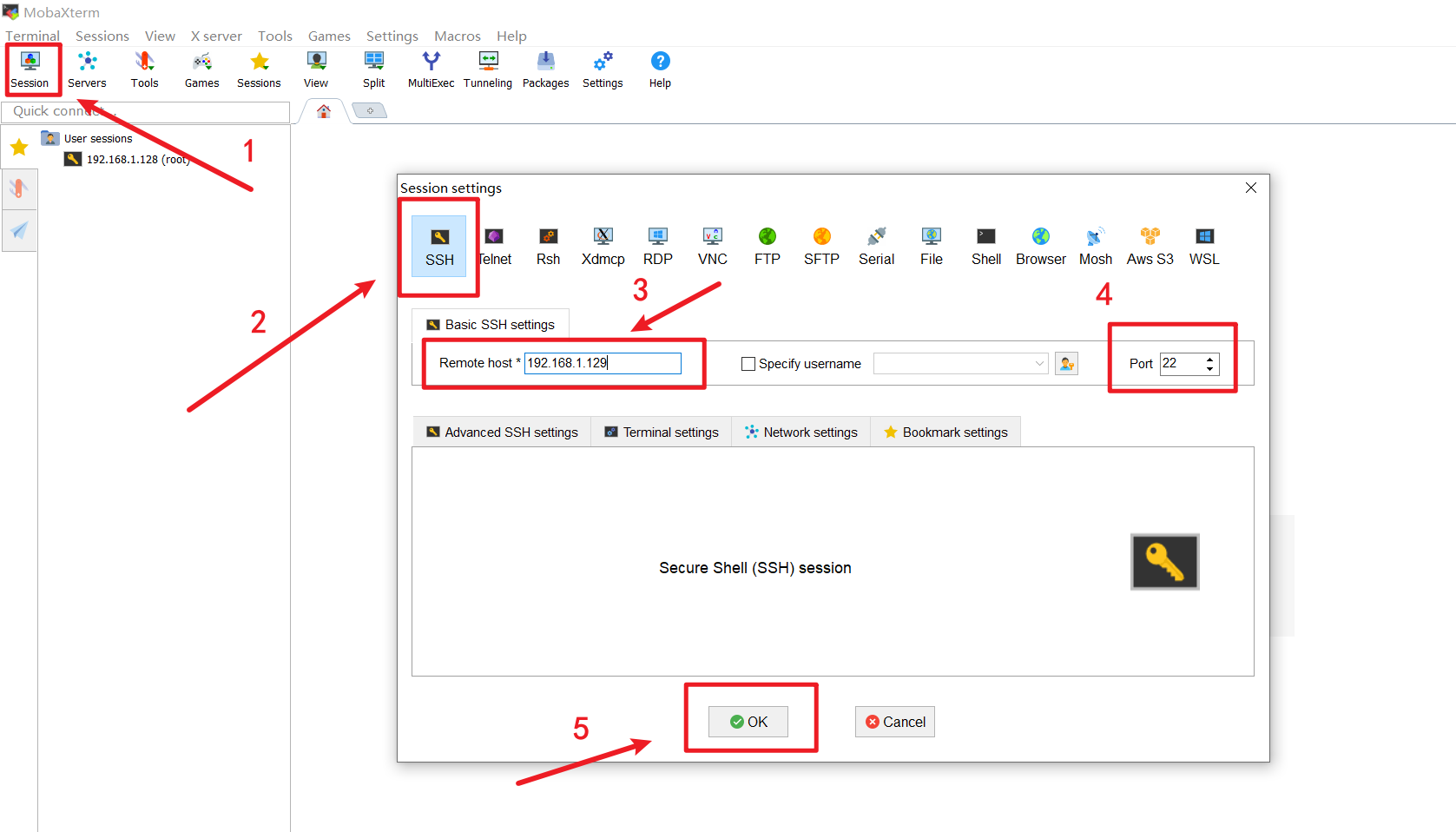
Task: Select the SFTP session type
Action: (821, 246)
